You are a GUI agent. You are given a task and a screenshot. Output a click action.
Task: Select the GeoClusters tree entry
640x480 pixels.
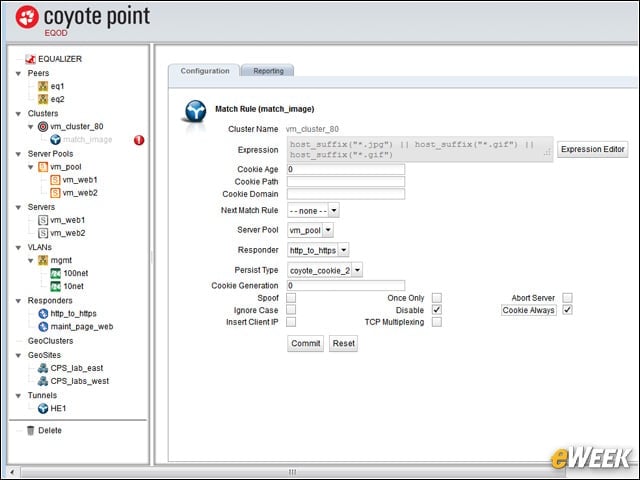(50, 341)
